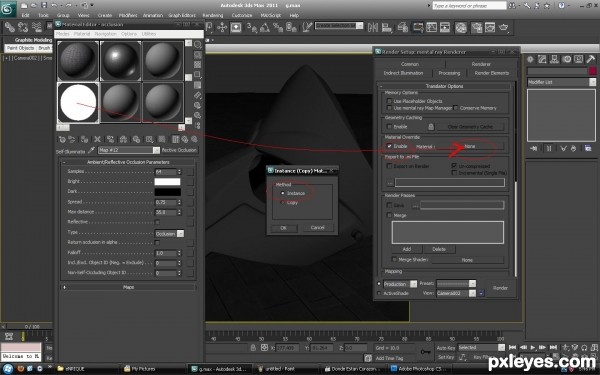Click the Mirror tool icon in main toolbar
The height and width of the screenshot is (375, 600).
point(372,27)
